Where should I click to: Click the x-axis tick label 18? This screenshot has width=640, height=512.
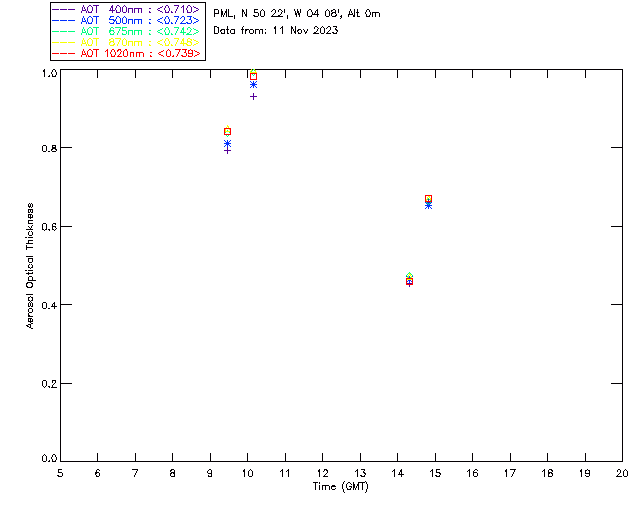tap(547, 473)
